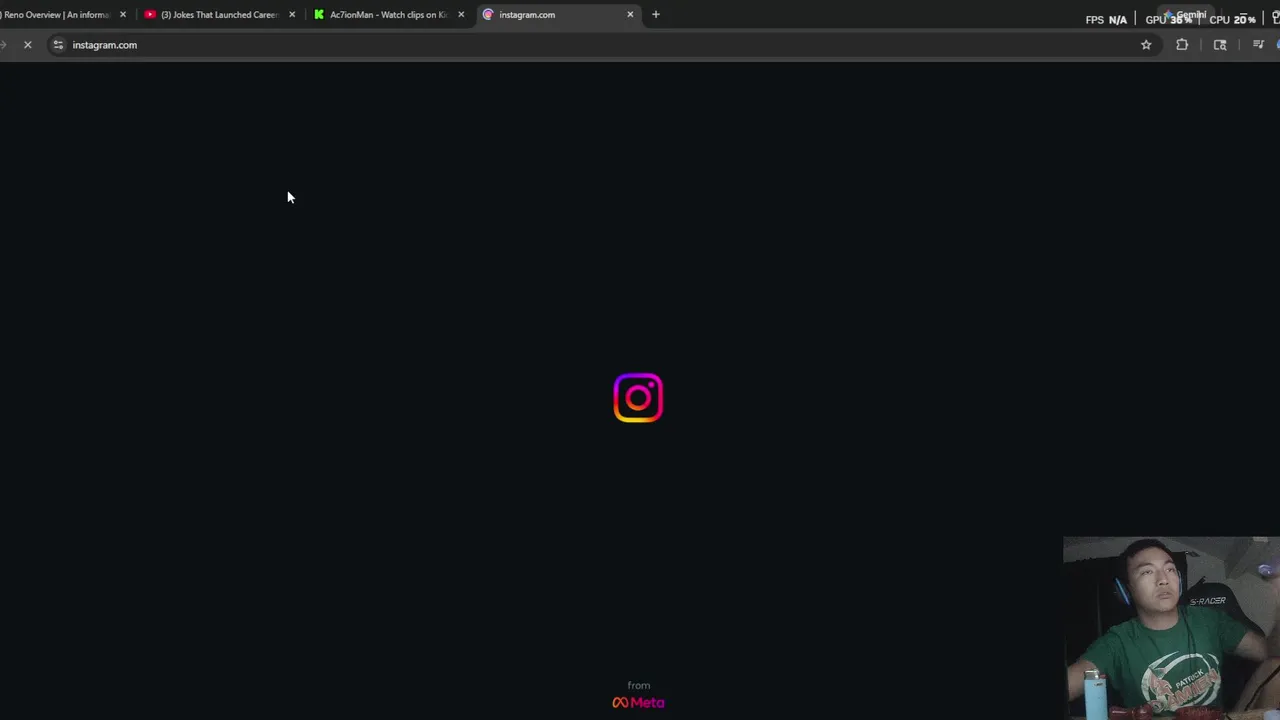Close the Jokes That Launched Careers tab
The height and width of the screenshot is (720, 1280).
pos(292,15)
